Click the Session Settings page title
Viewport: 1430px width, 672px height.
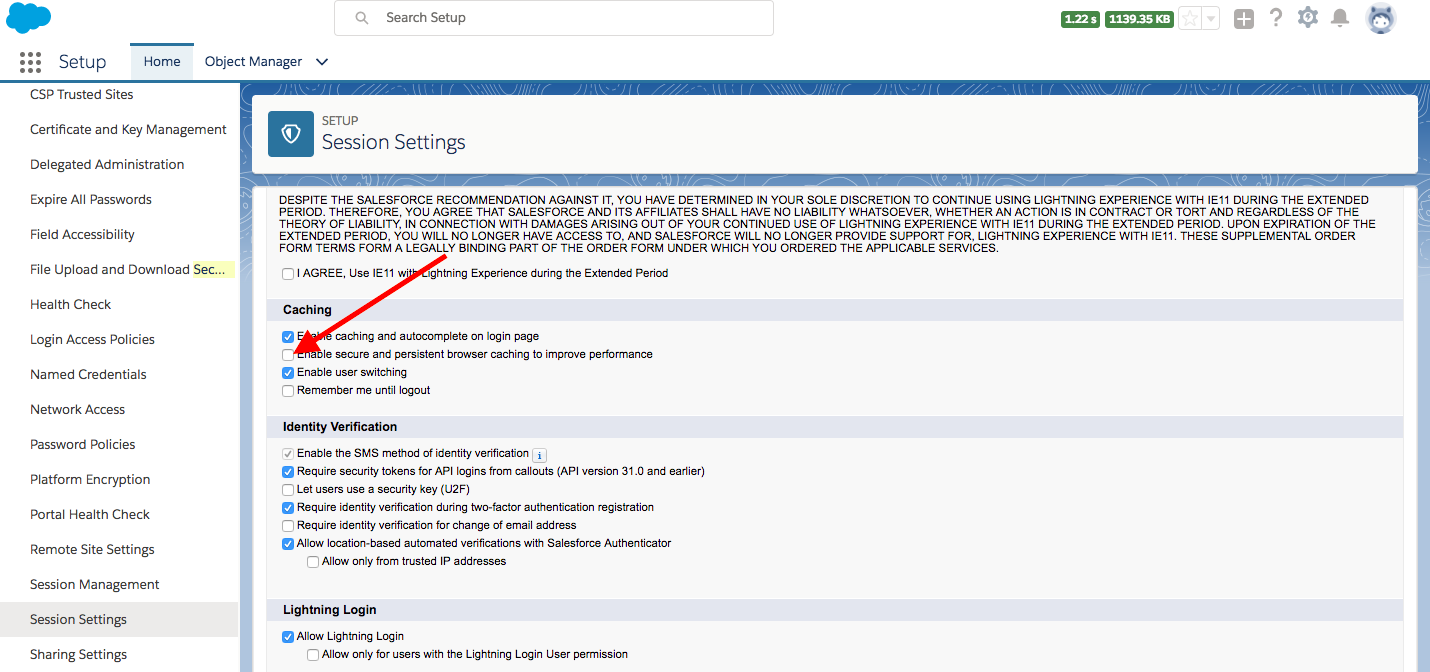[394, 143]
